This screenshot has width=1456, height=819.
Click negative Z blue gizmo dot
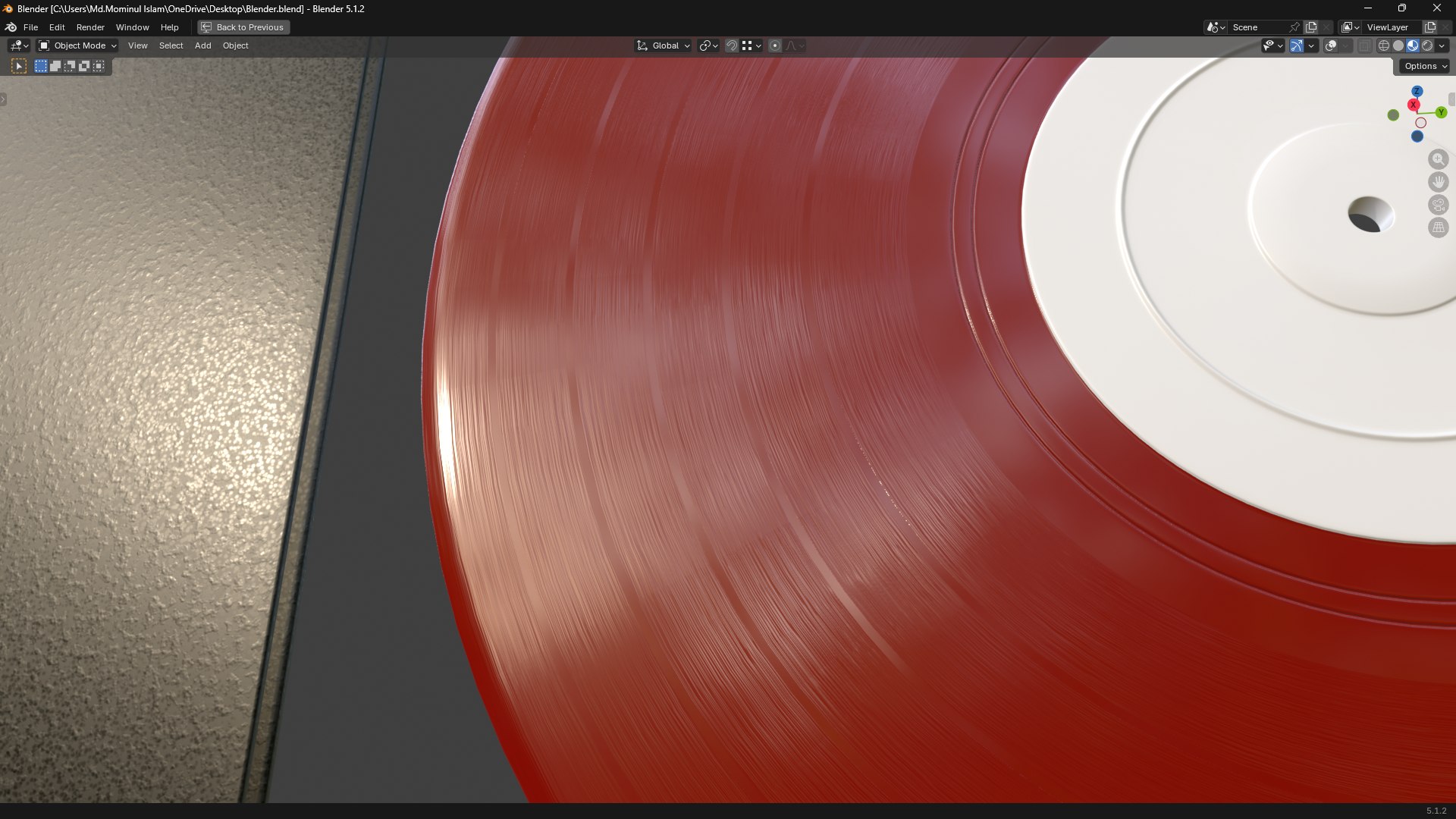[x=1417, y=136]
